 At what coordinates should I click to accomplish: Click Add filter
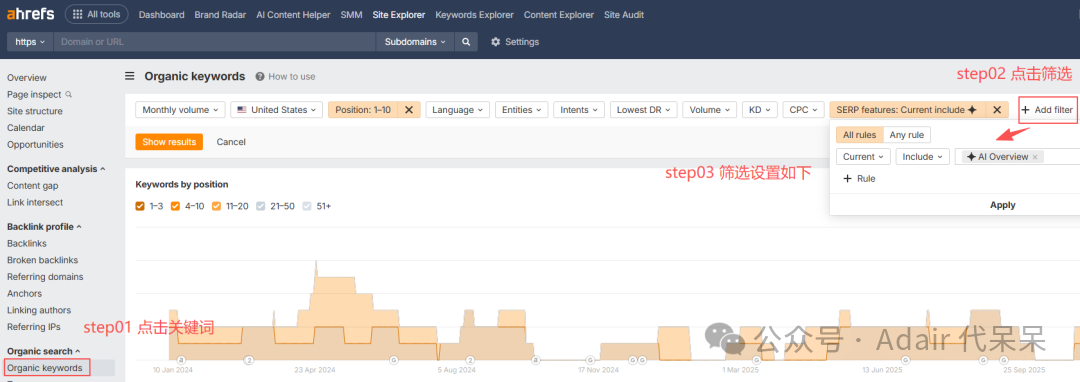pyautogui.click(x=1047, y=109)
